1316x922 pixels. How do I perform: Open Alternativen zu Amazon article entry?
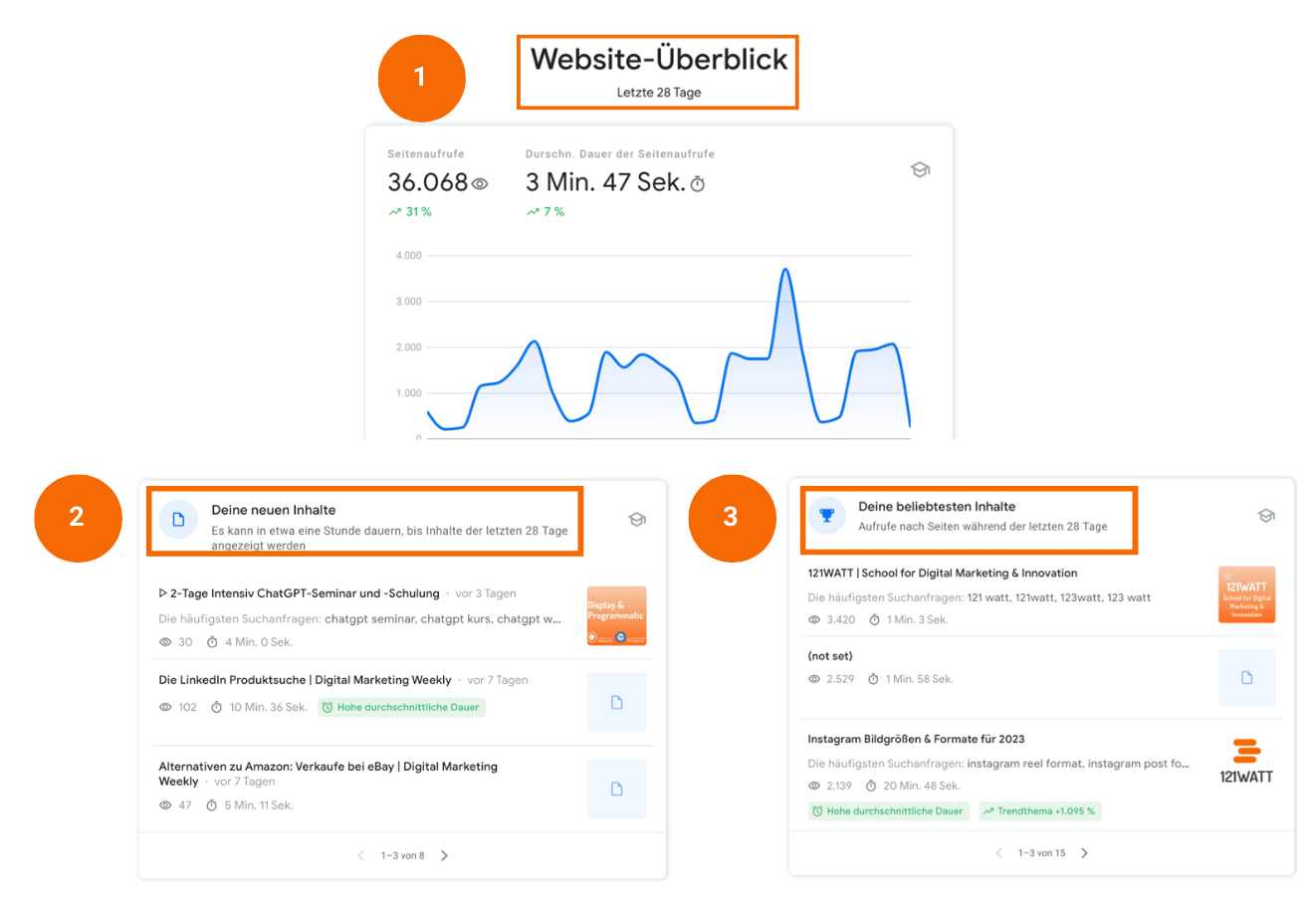click(328, 767)
